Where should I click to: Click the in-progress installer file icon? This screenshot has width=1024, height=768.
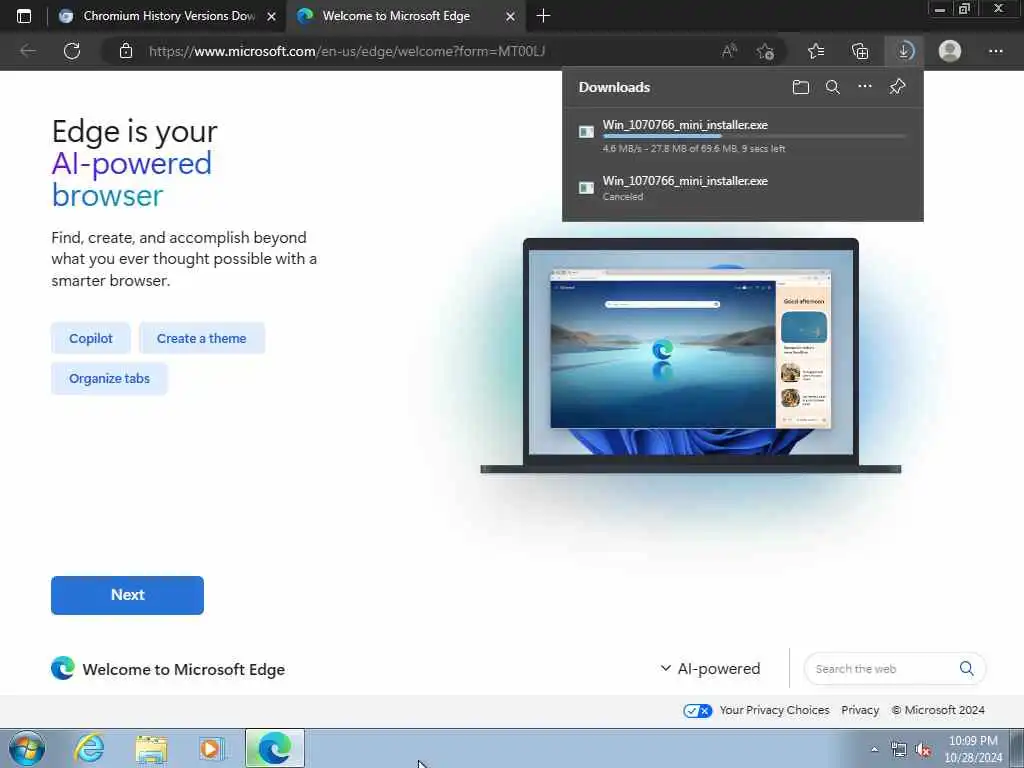point(586,132)
